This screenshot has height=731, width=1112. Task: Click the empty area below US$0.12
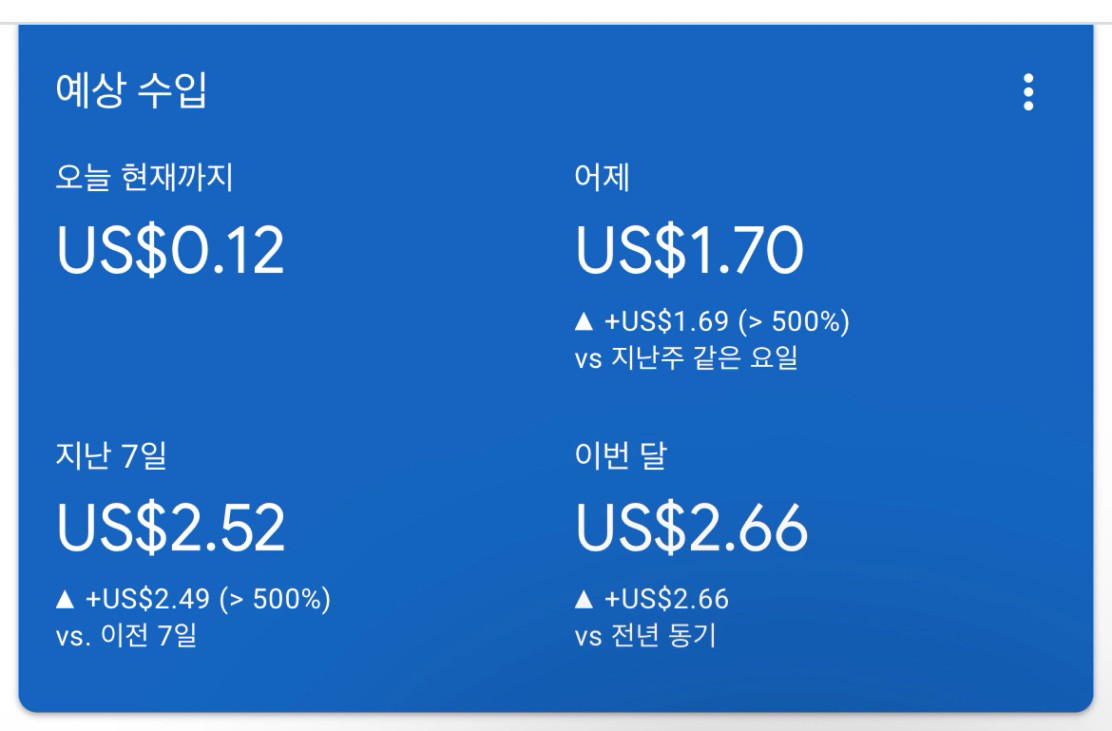[170, 340]
